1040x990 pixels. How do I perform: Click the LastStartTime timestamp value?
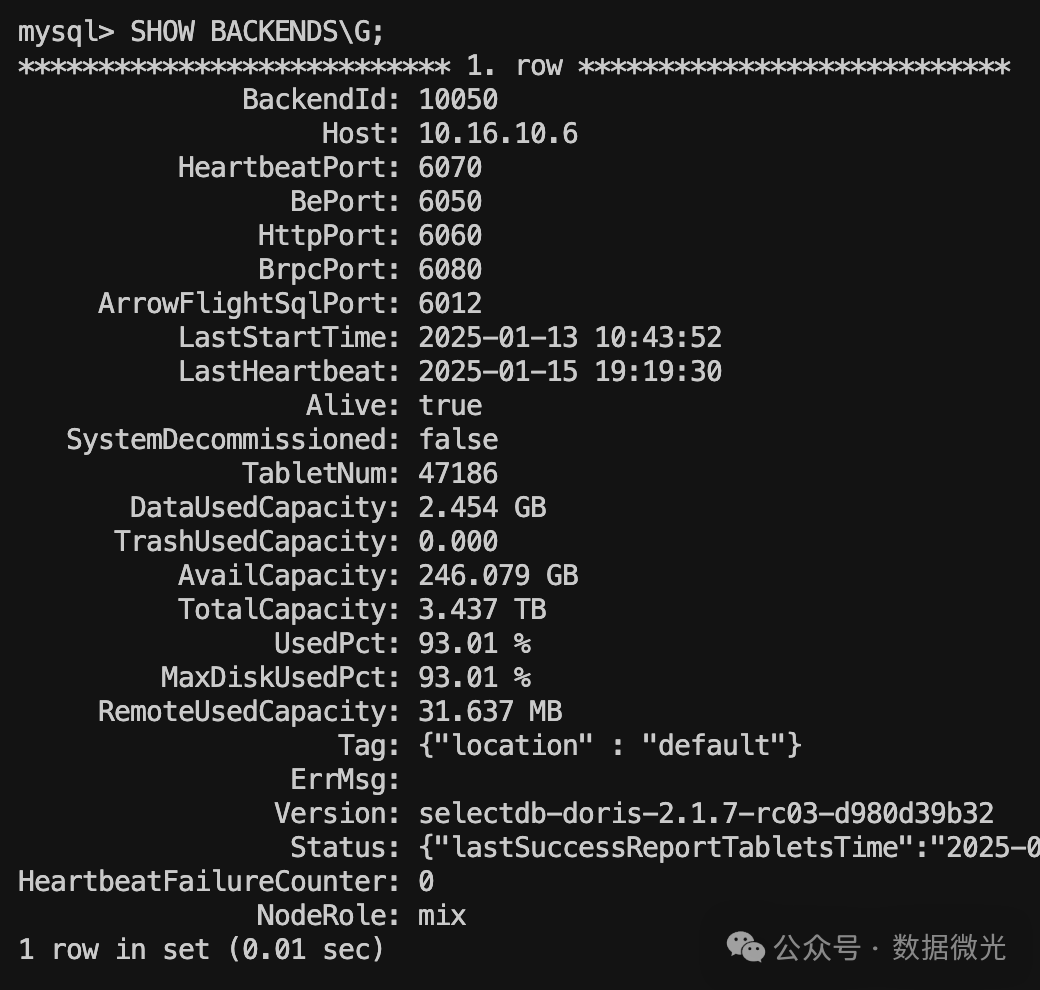coord(570,338)
